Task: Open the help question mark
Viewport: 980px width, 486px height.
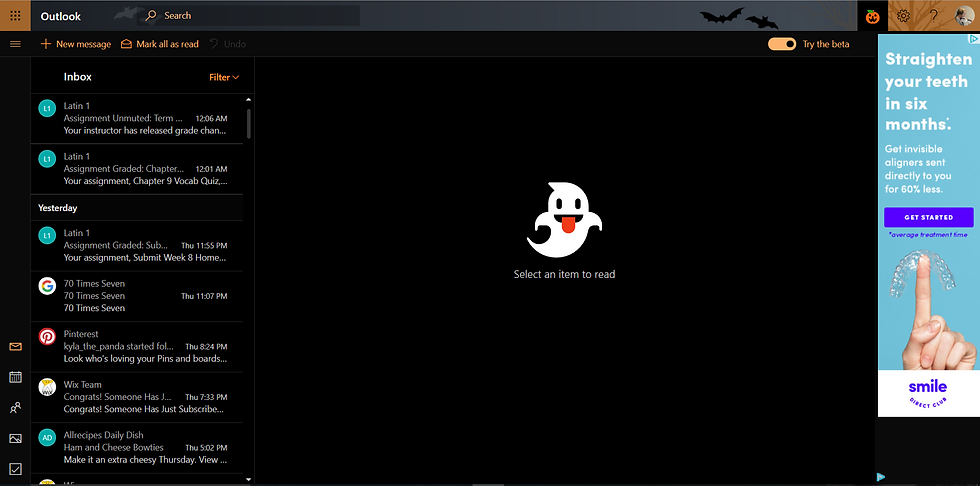Action: (x=934, y=16)
